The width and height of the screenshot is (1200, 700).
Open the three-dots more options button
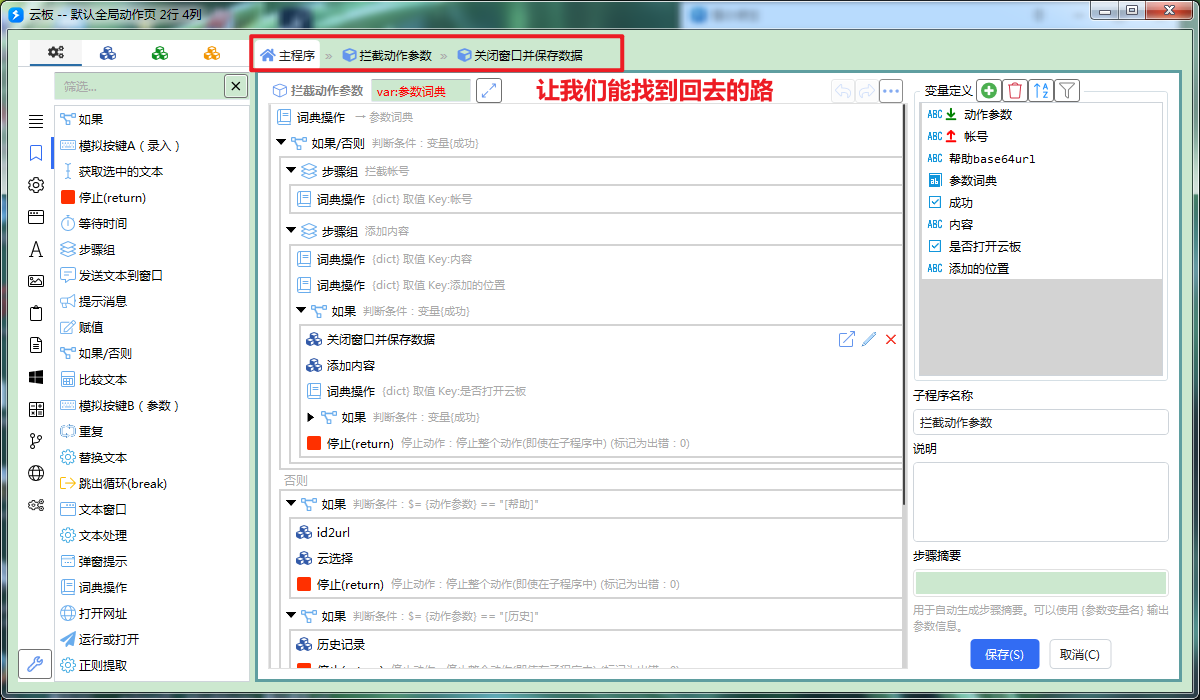coord(890,91)
